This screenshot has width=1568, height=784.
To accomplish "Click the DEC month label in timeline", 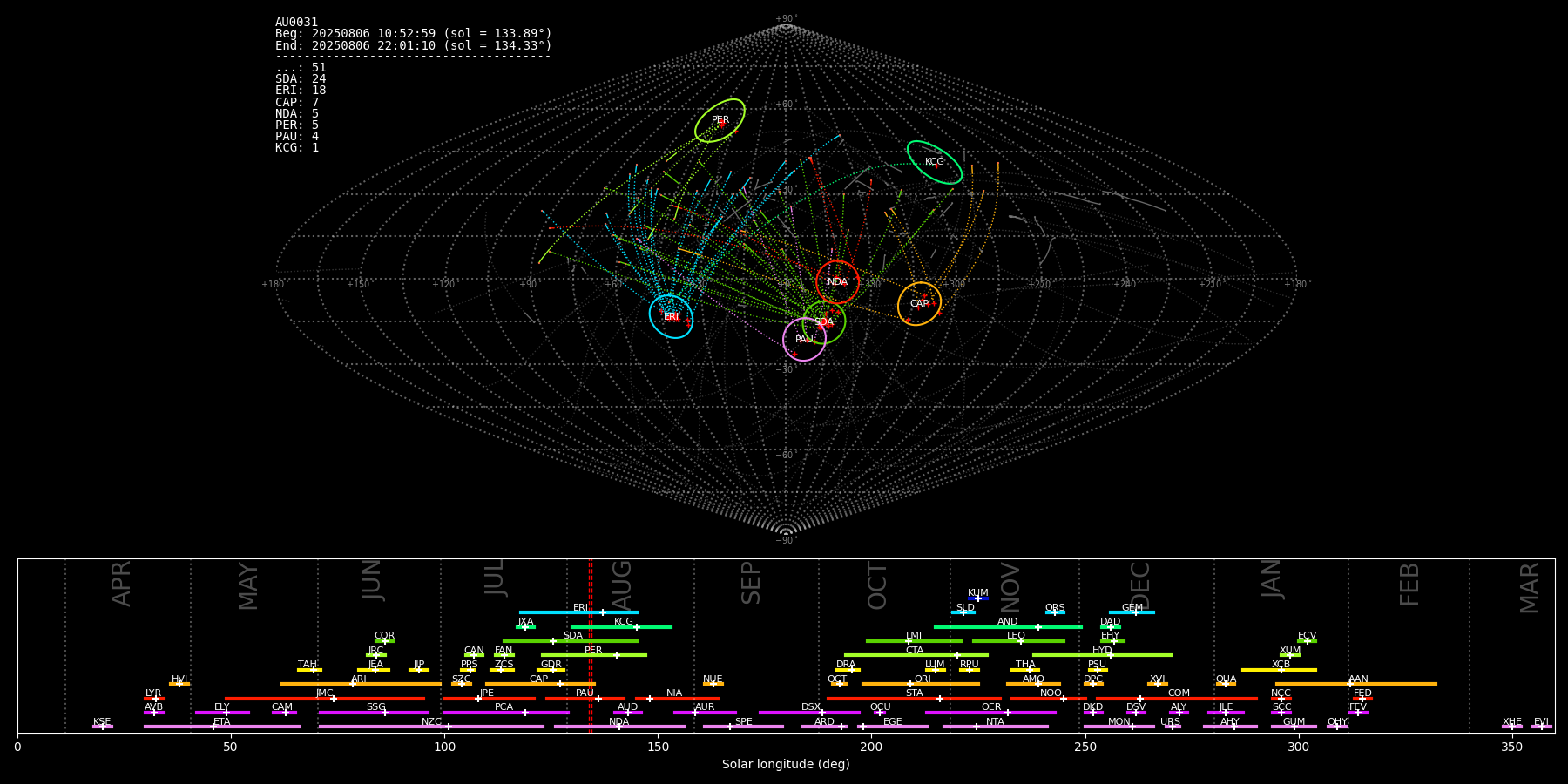I will 1140,585.
